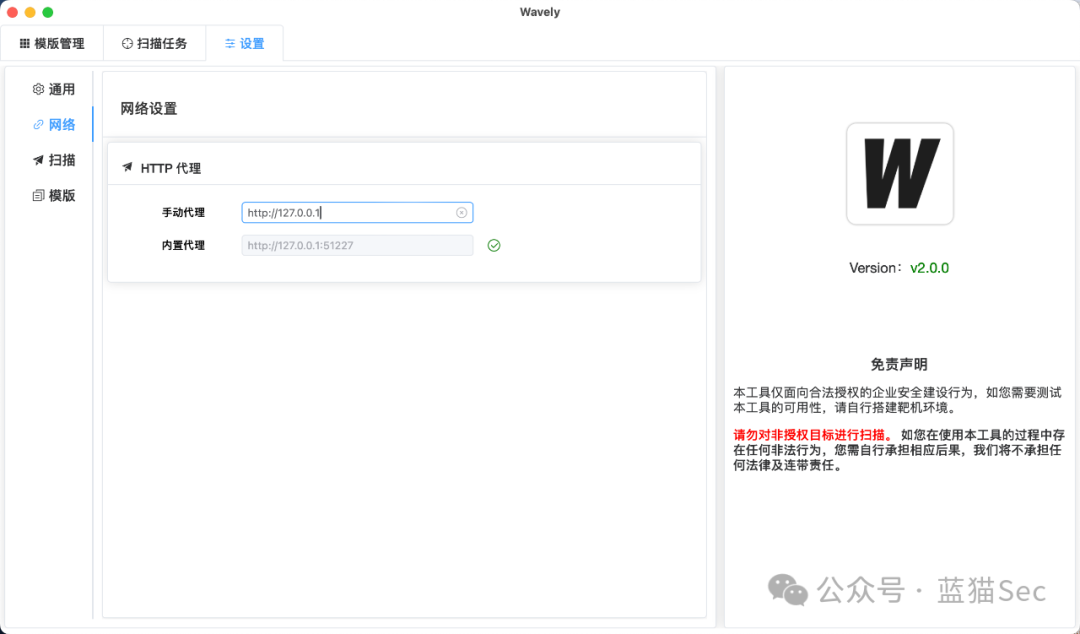This screenshot has height=634, width=1080.
Task: Click the 手动代理 label
Action: pyautogui.click(x=183, y=213)
